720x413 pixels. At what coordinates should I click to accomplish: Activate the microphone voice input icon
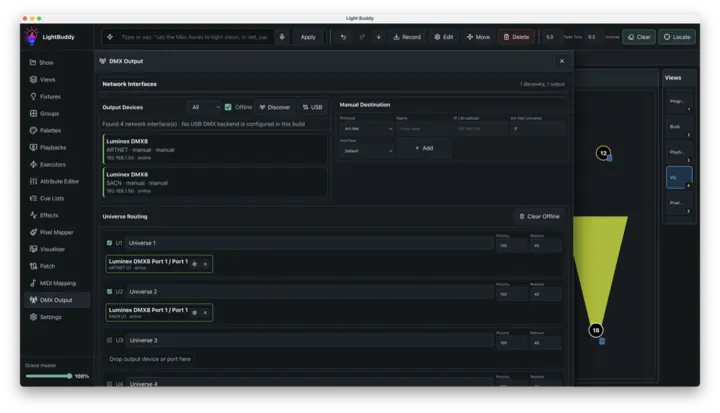tap(282, 37)
